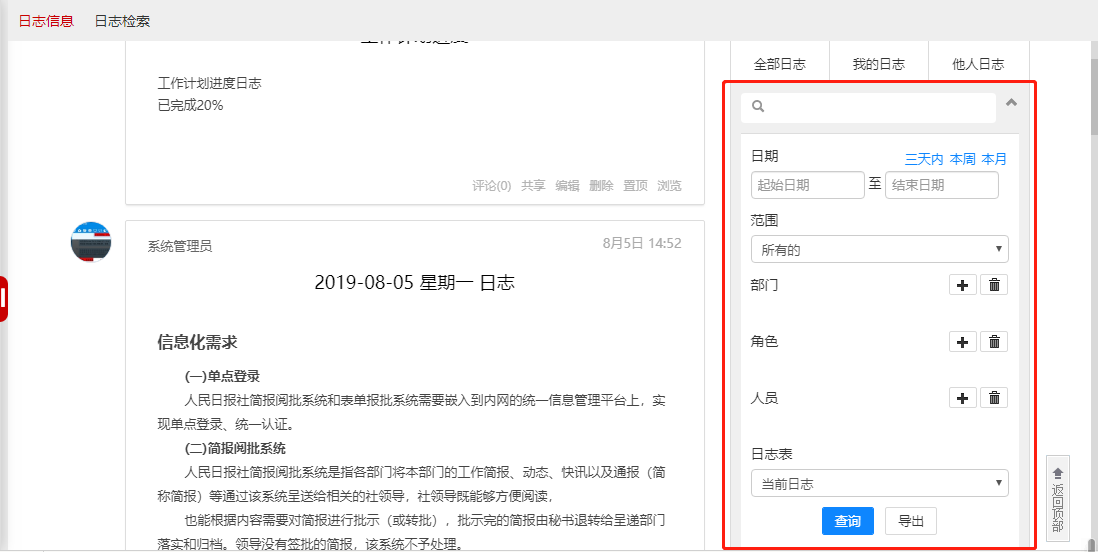
Task: Filter by 本周 quick date link
Action: (x=962, y=159)
